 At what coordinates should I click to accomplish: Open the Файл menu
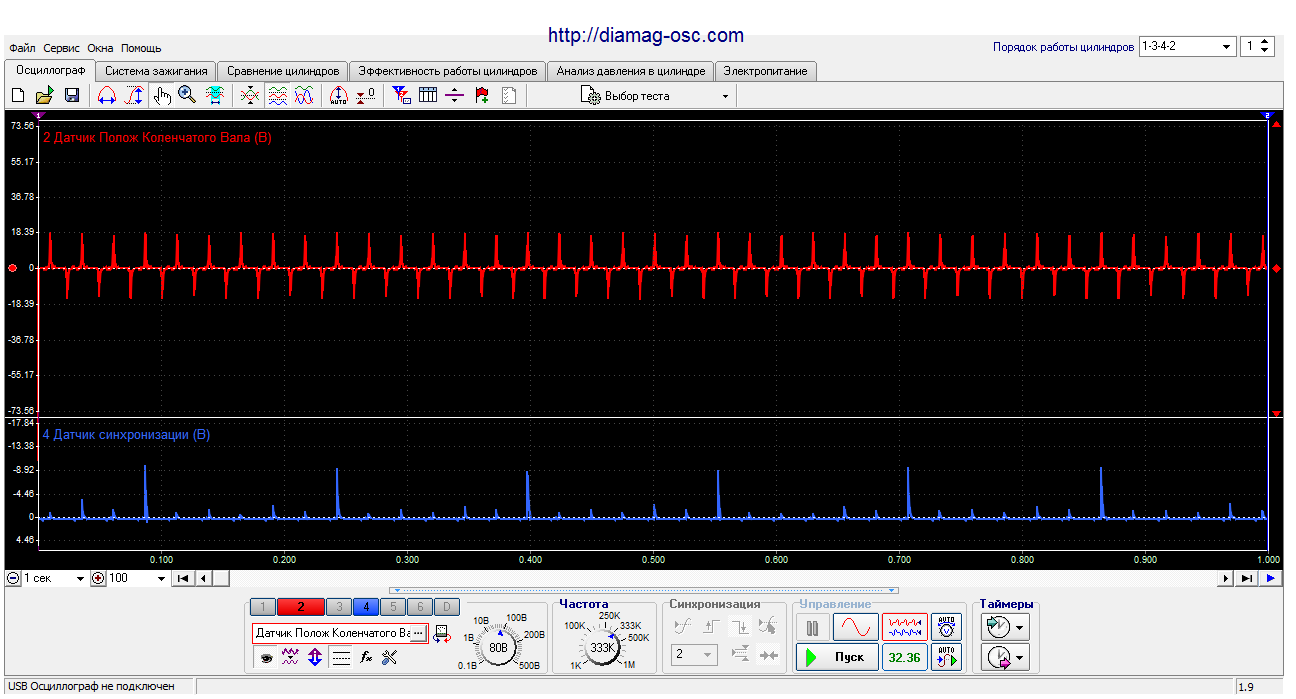click(x=22, y=48)
